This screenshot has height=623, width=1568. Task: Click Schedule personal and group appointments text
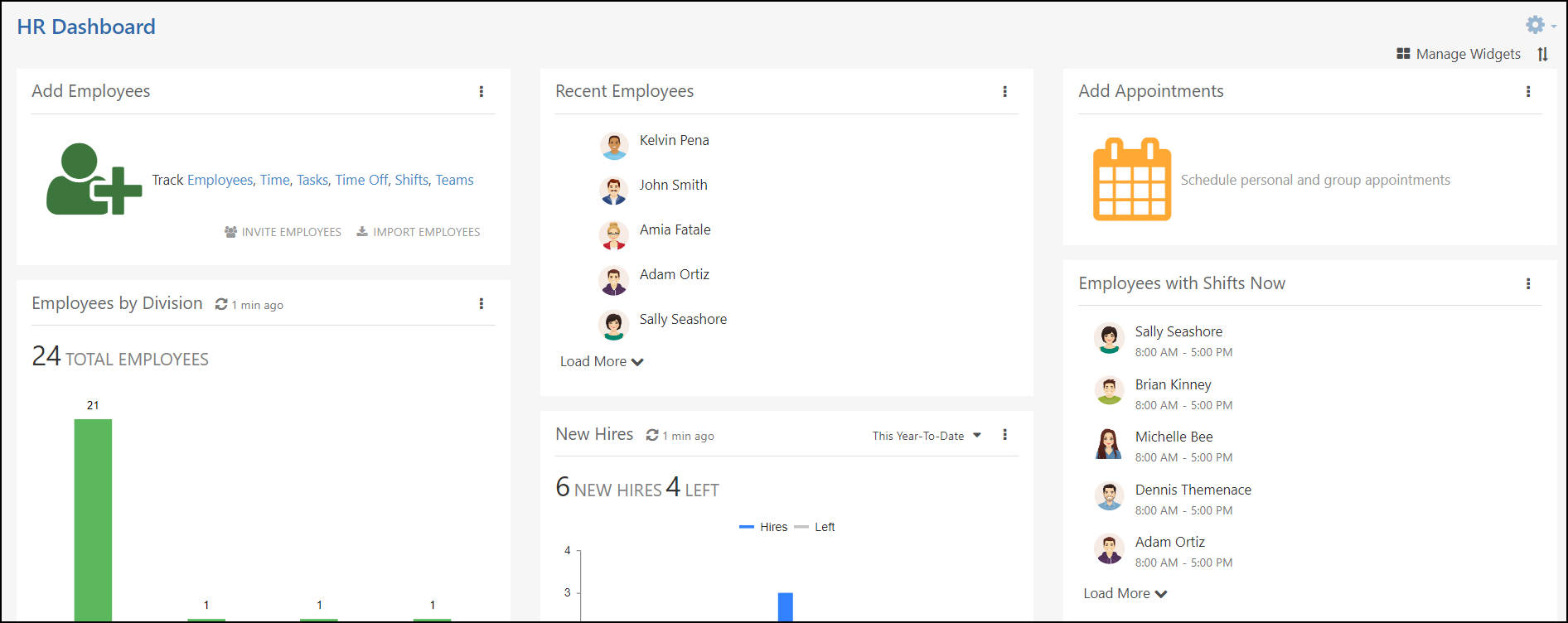[1315, 180]
